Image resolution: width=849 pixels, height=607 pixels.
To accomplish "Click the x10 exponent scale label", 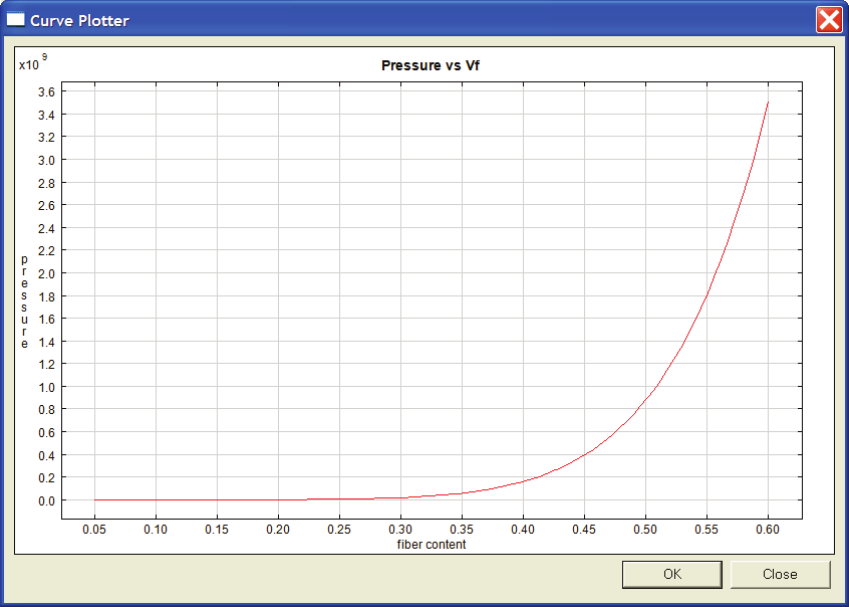I will (x=33, y=63).
